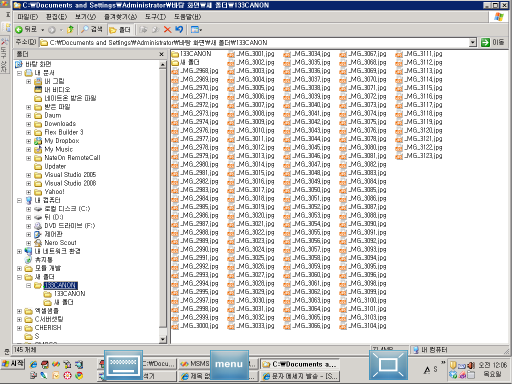Click the blue Undo arrow icon

[179, 30]
